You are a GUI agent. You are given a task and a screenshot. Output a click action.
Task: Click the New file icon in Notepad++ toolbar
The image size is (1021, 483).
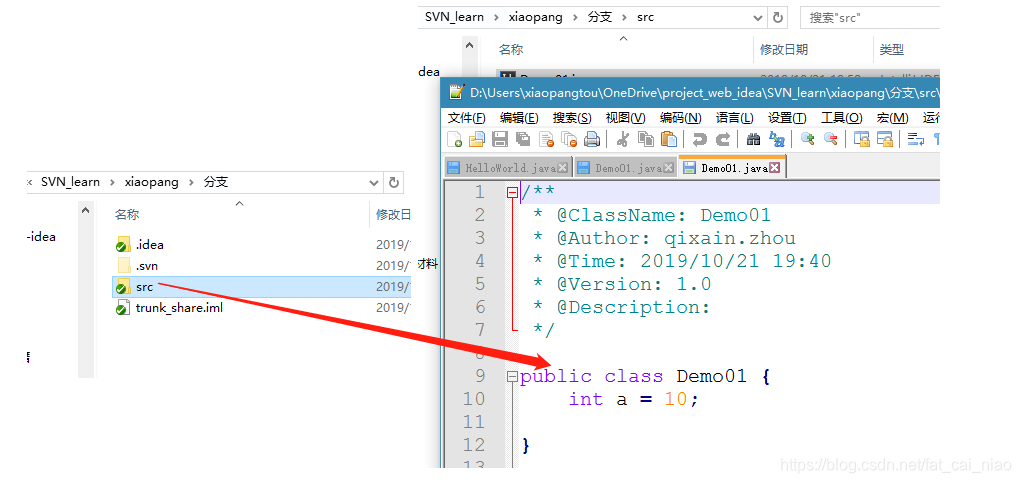click(x=455, y=139)
